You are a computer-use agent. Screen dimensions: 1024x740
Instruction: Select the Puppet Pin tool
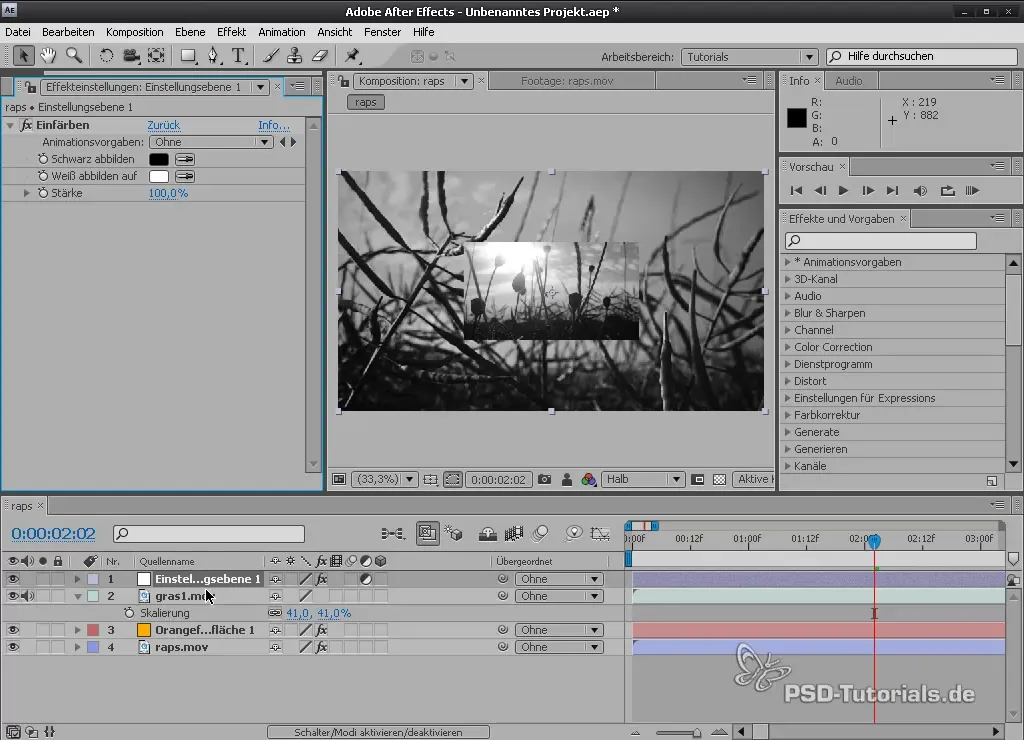353,56
